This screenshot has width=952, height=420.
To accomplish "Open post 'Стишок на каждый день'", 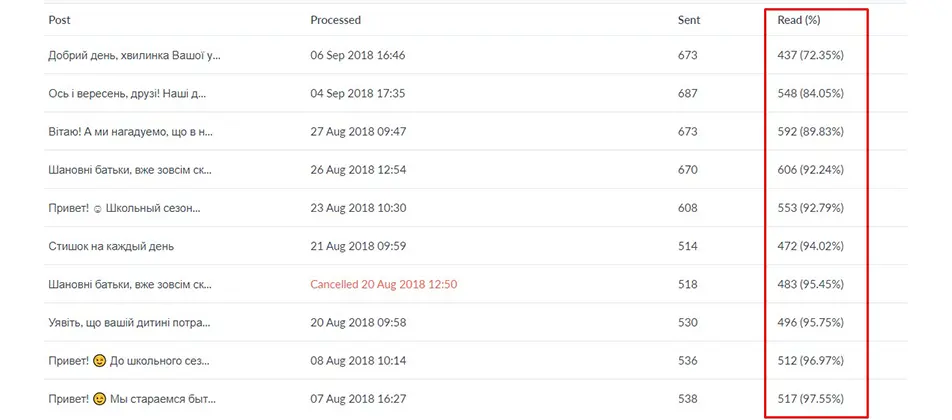I will coord(112,246).
